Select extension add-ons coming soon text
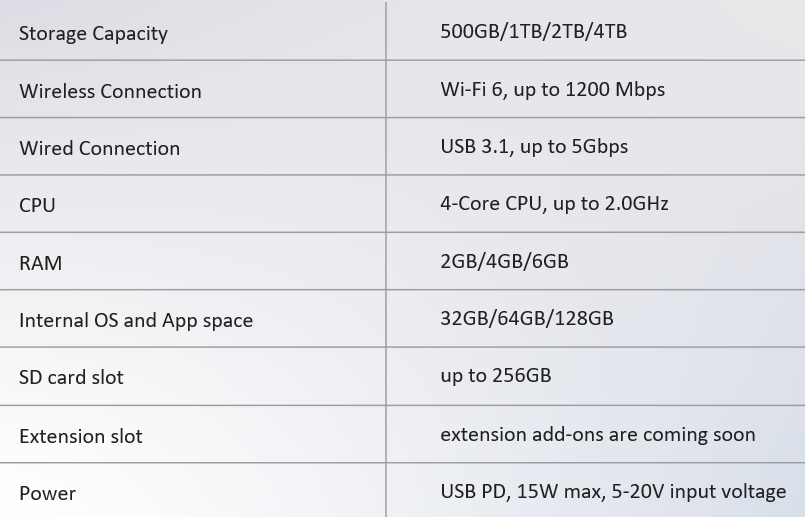Screen dimensions: 805x517 (597, 434)
